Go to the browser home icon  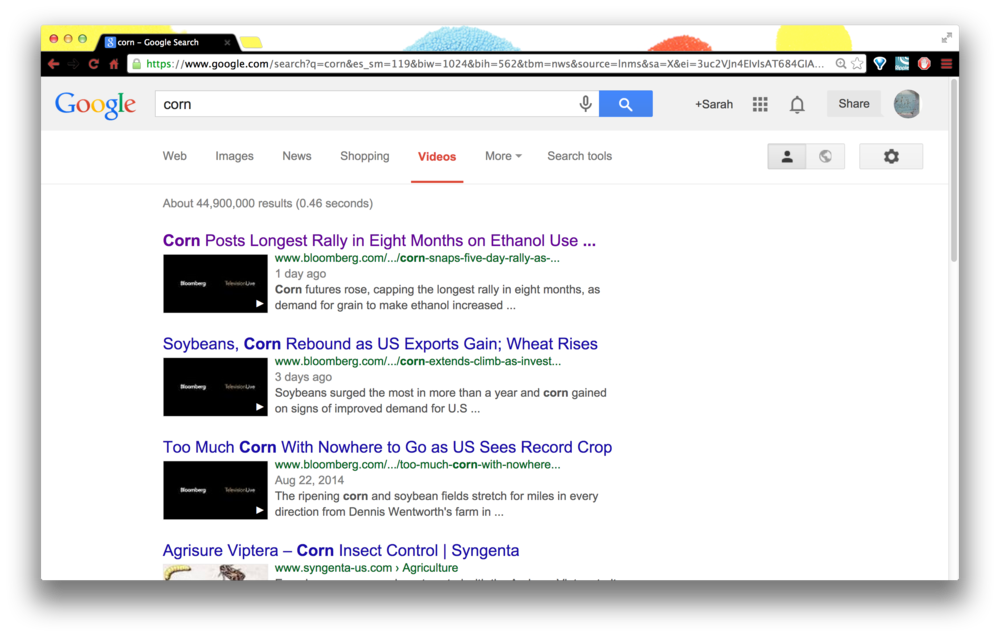114,64
